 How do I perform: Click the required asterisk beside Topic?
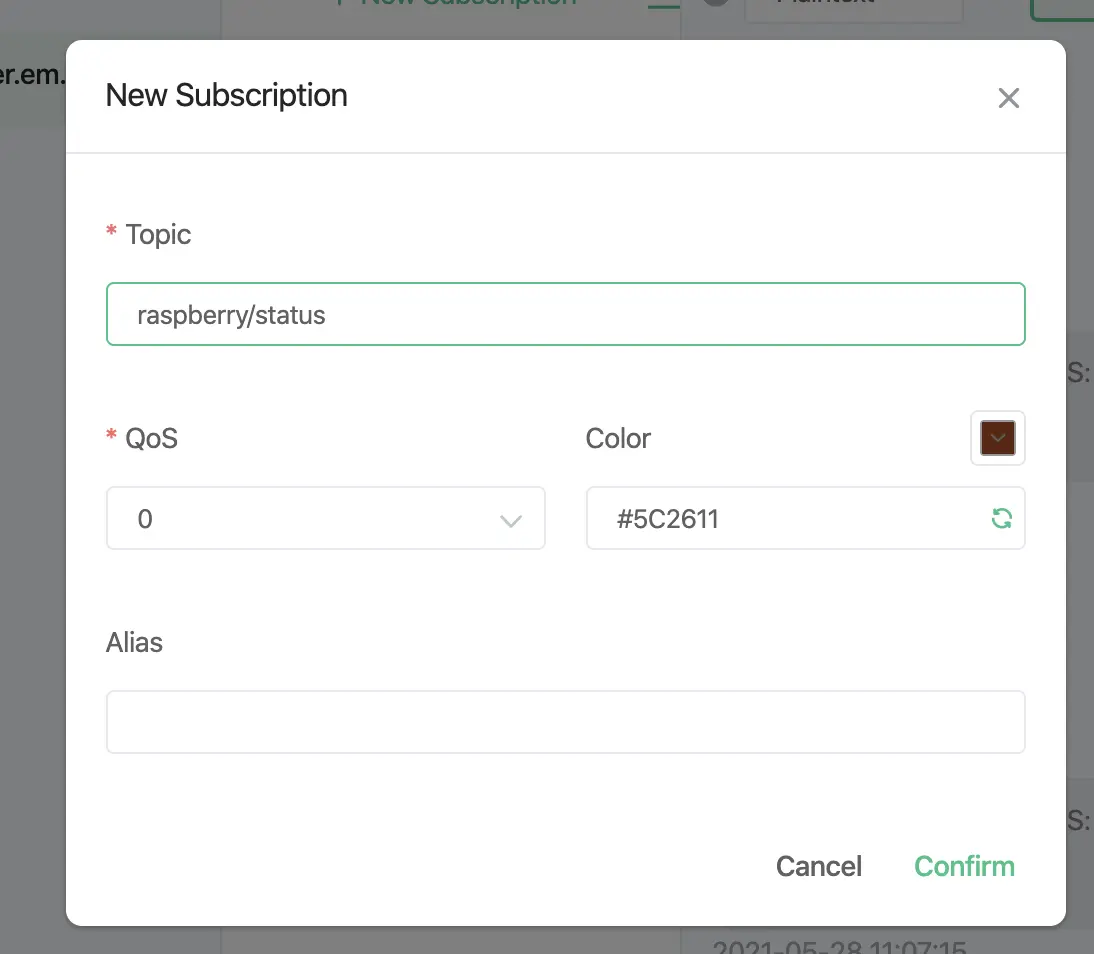[x=110, y=234]
